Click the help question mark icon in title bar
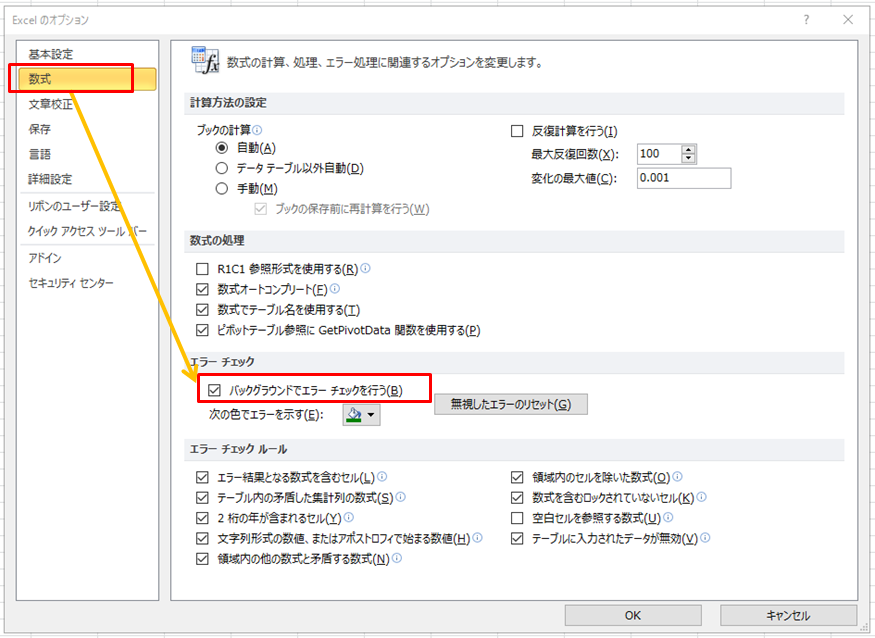 806,20
